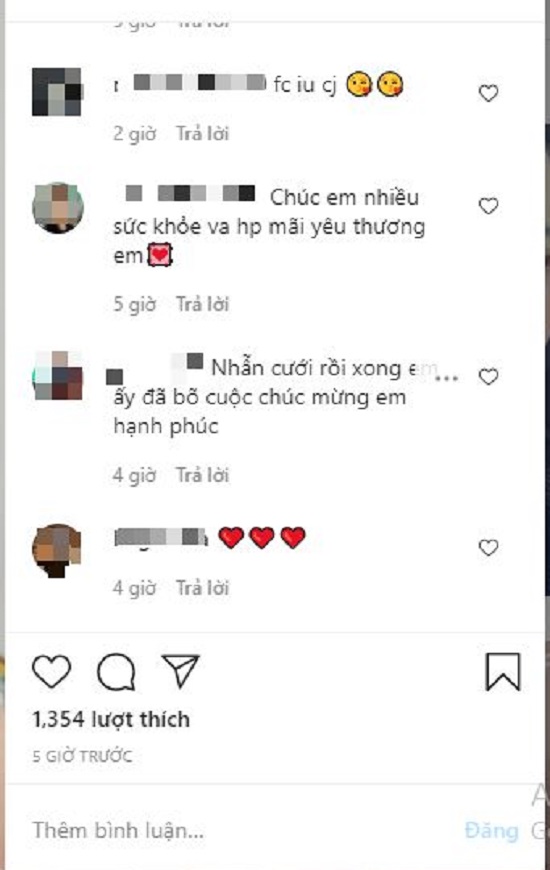550x870 pixels.
Task: Reply to the three hearts comment
Action: tap(203, 588)
